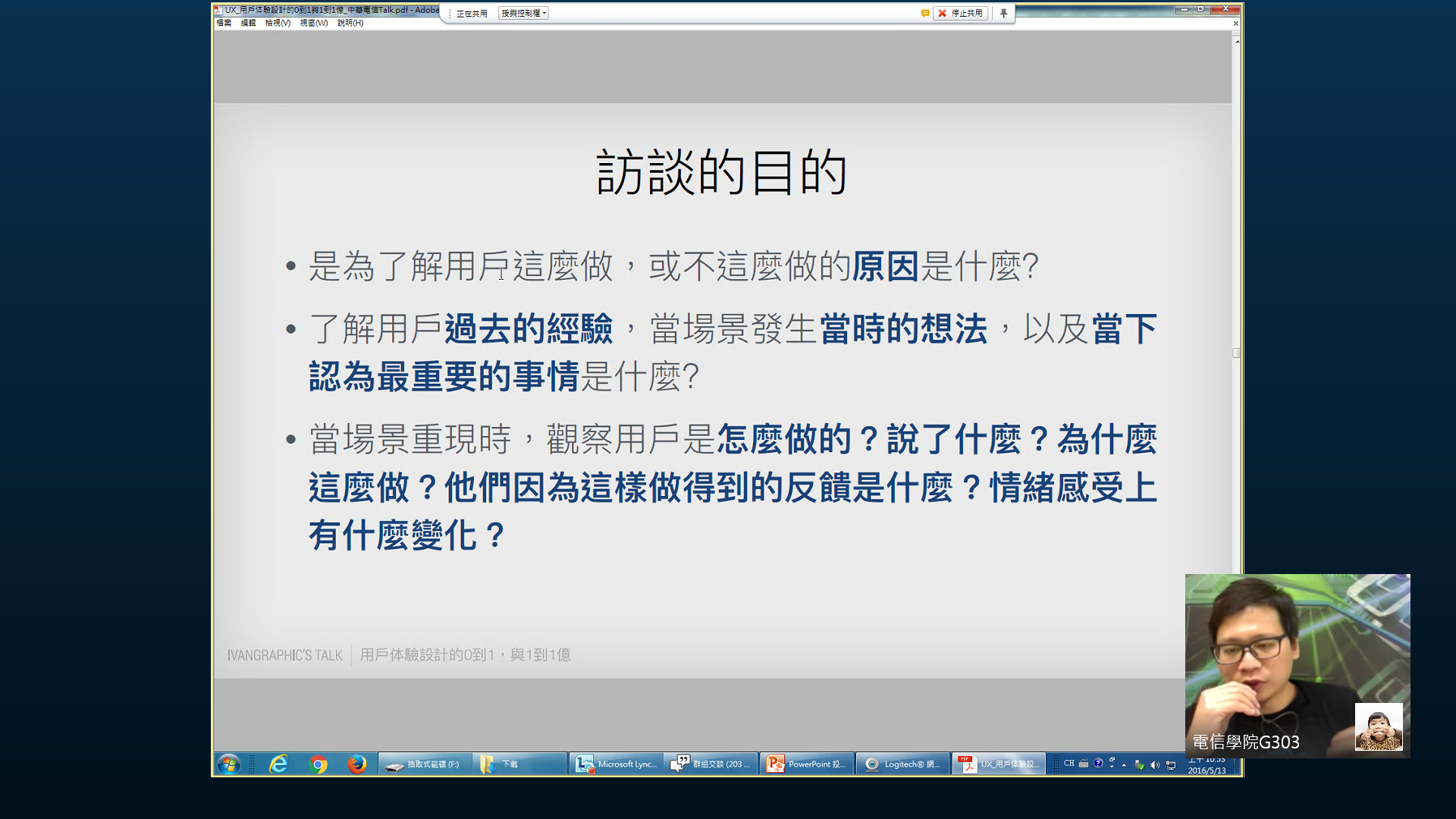Viewport: 1456px width, 819px height.
Task: Launch Firefox from taskbar
Action: [x=357, y=764]
